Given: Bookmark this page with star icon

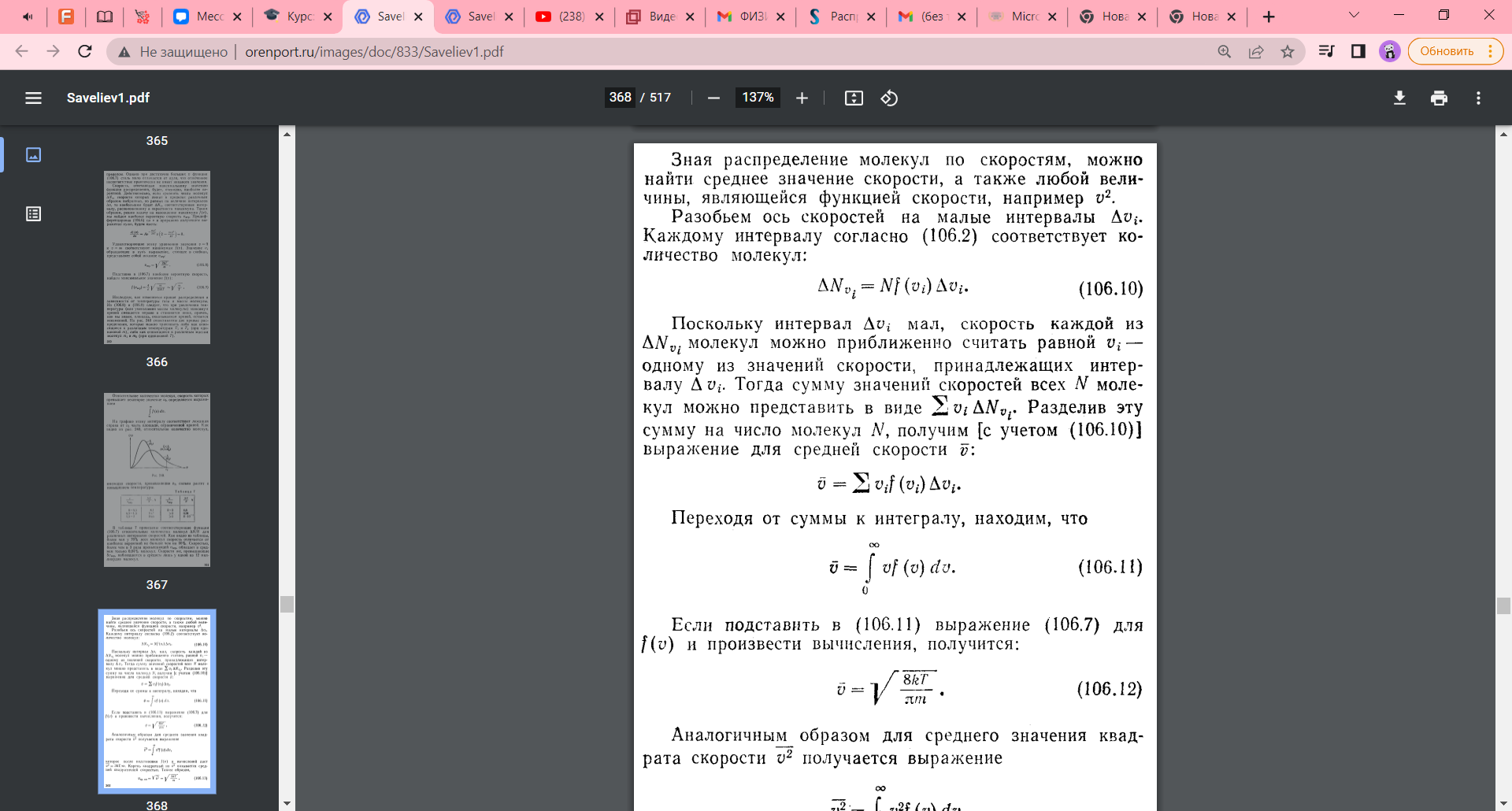Looking at the screenshot, I should (1288, 51).
